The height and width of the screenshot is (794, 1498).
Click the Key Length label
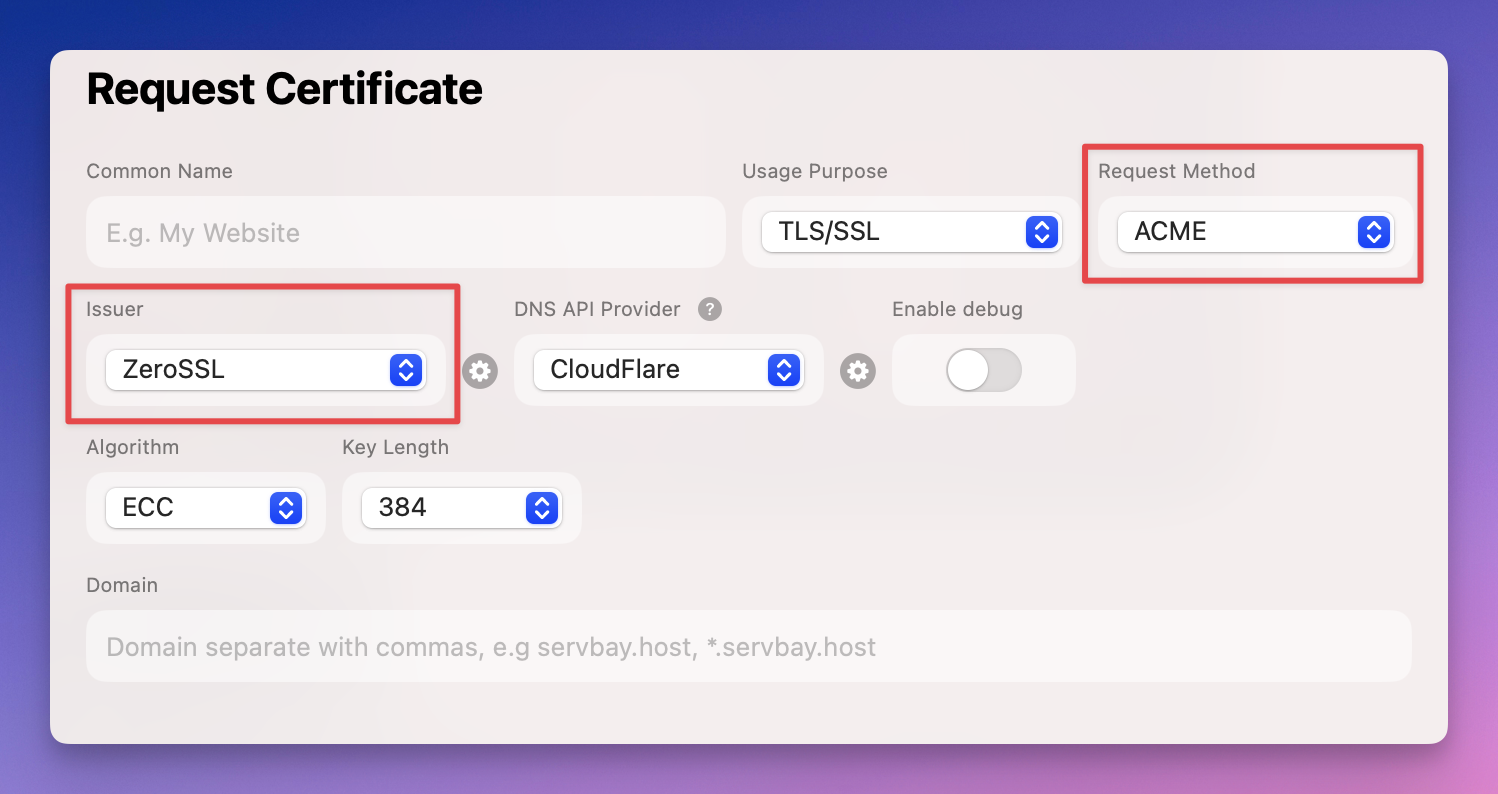pos(396,447)
